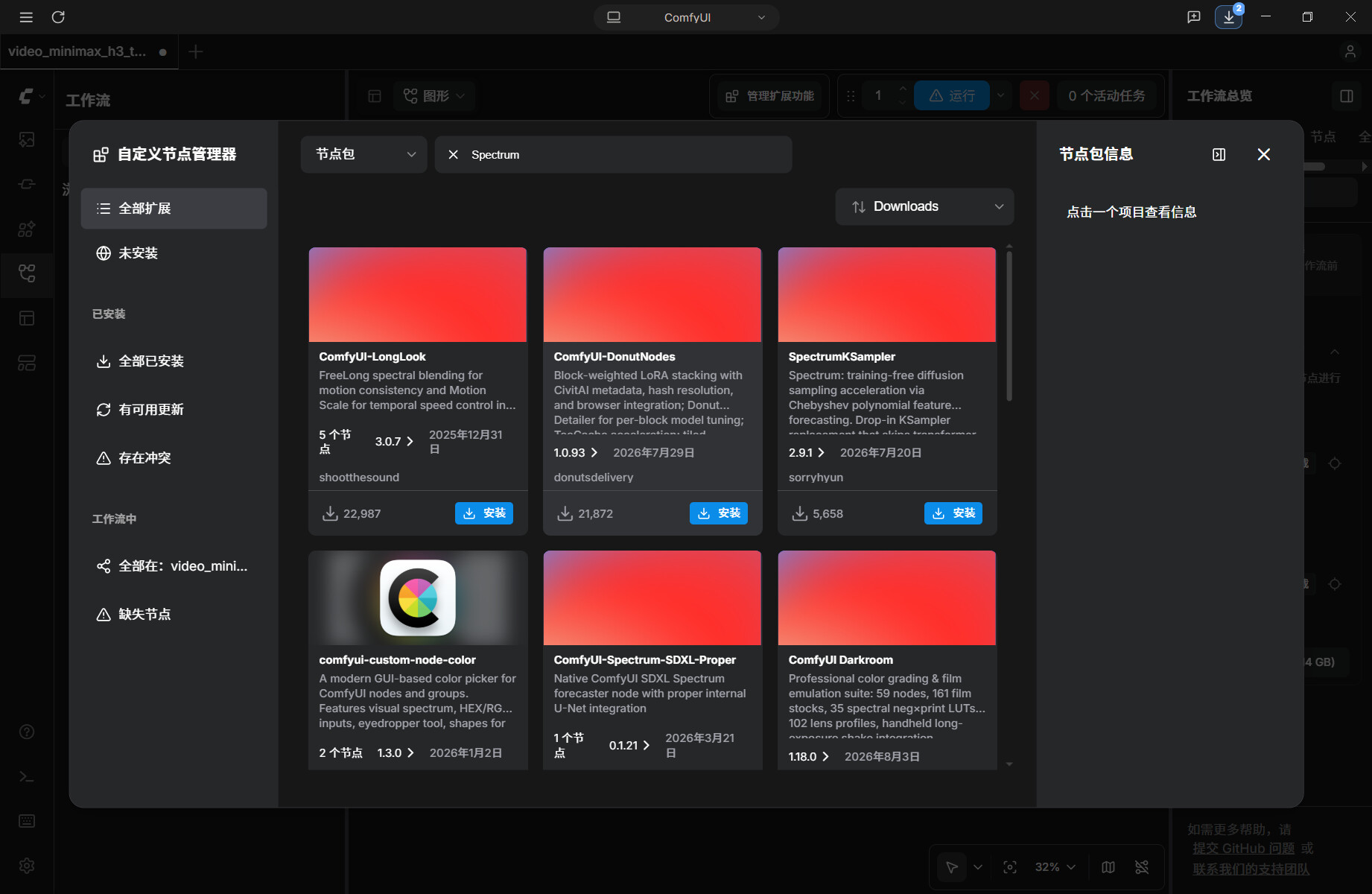Expand version 3.0.7 selector for ComfyUI-LongLook
The height and width of the screenshot is (894, 1372).
click(x=394, y=442)
